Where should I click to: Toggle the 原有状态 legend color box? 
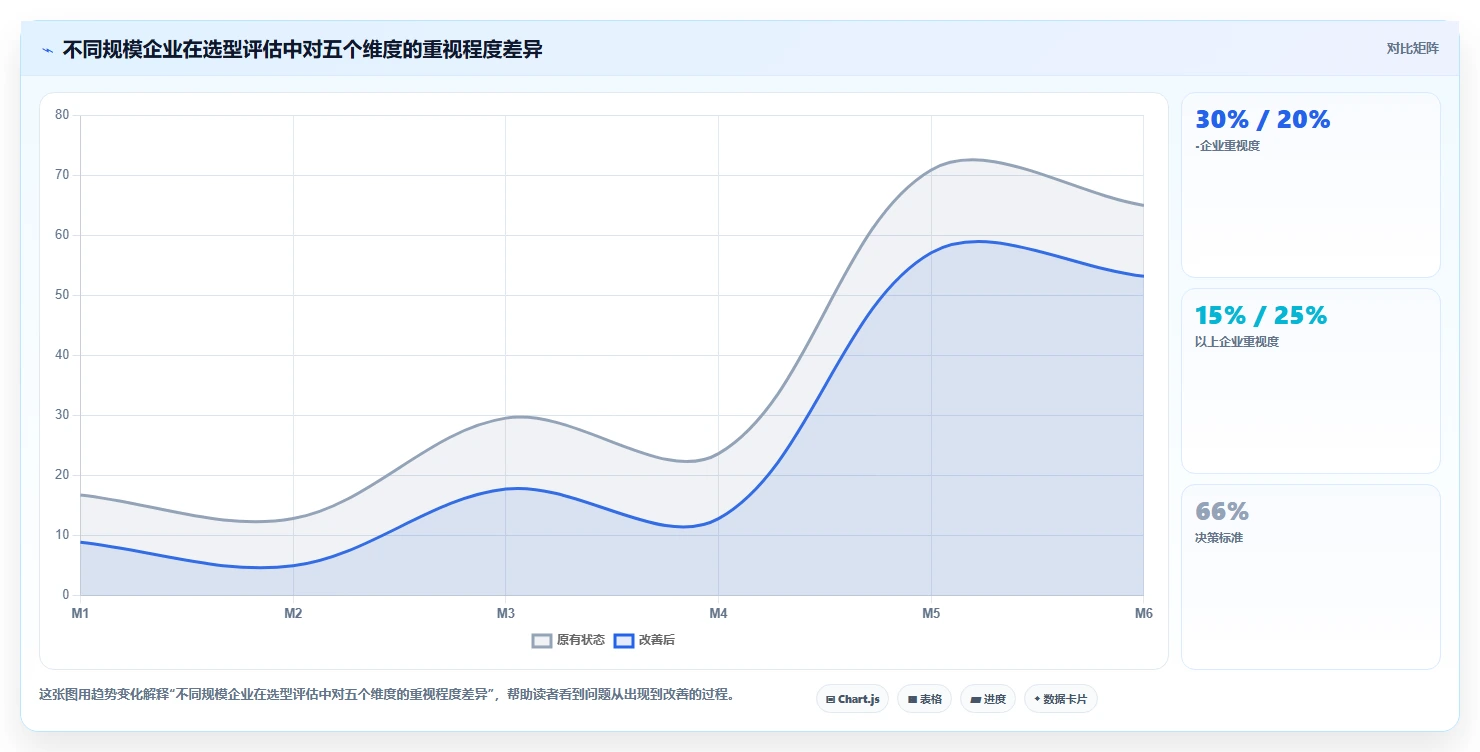[542, 640]
